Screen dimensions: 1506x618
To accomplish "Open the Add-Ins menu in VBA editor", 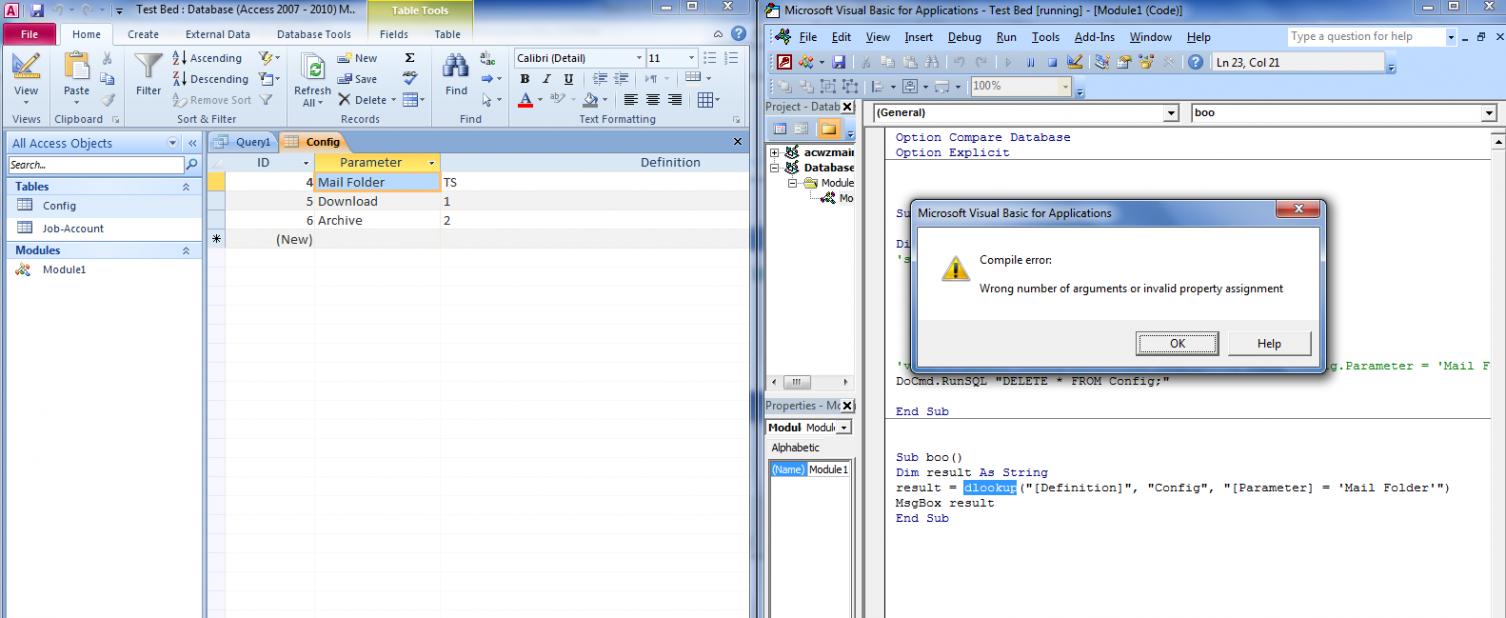I will coord(1095,37).
